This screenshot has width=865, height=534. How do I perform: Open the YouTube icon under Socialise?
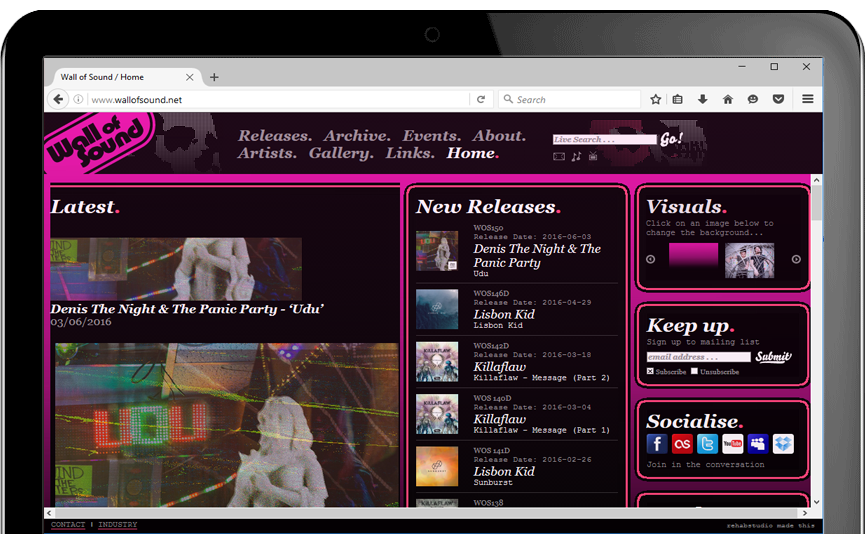click(732, 444)
